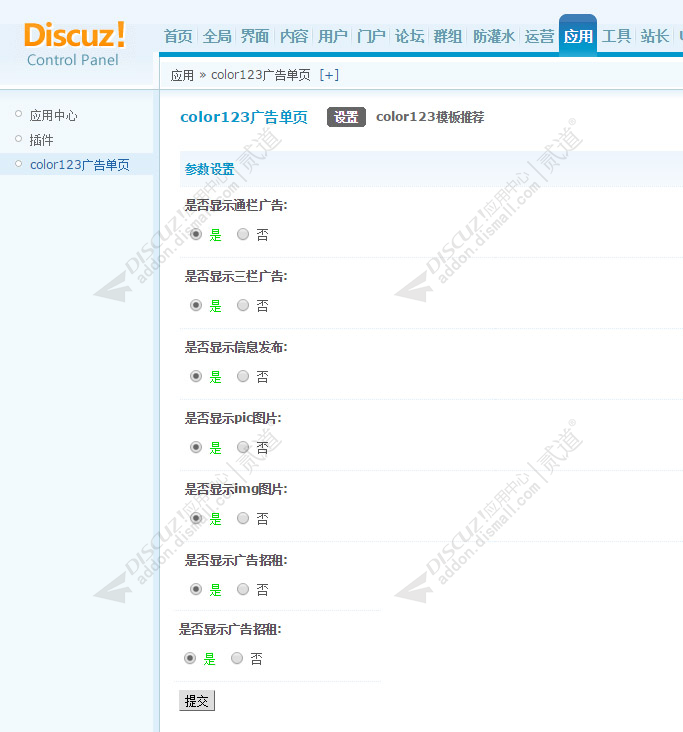
Task: Switch to the 论坛 tab
Action: [x=409, y=36]
